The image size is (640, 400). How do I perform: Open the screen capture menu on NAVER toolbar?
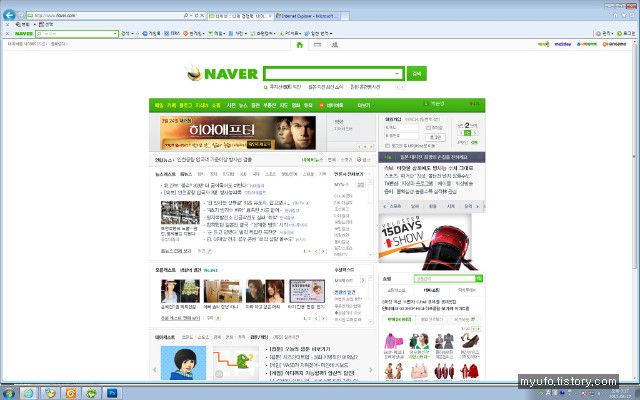coord(263,33)
